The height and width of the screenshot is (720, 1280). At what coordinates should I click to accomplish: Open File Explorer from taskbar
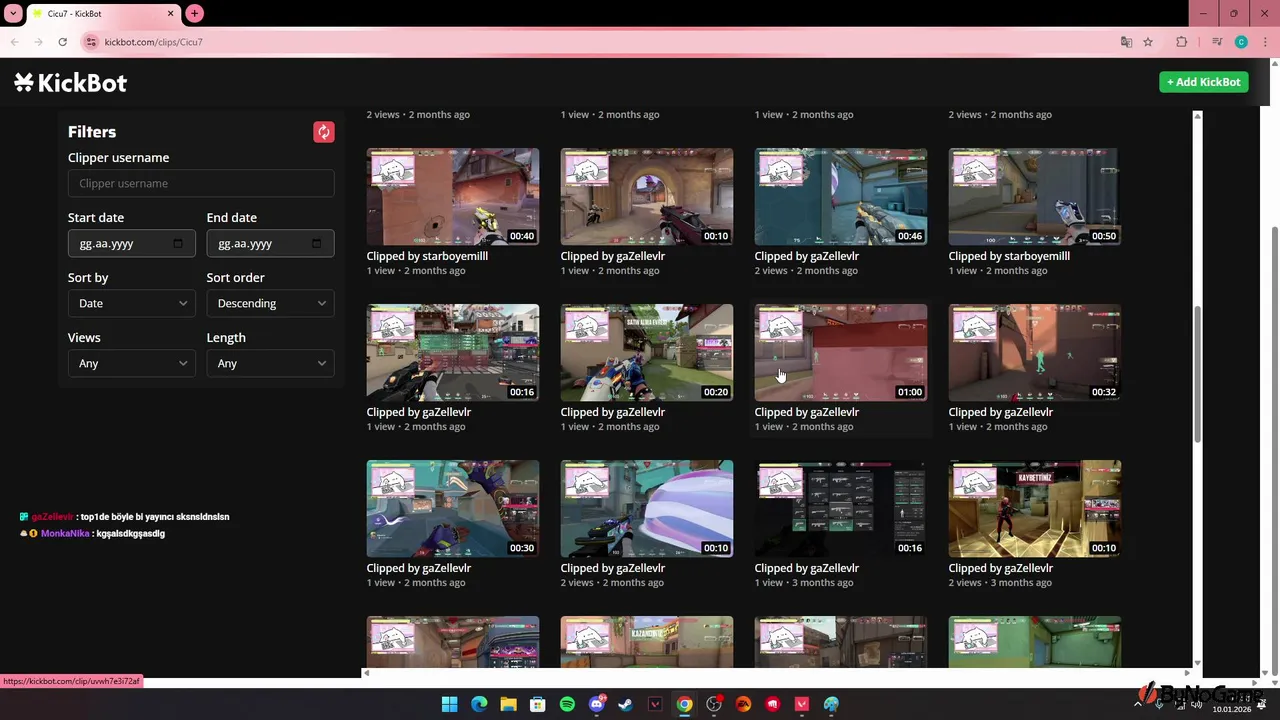508,704
